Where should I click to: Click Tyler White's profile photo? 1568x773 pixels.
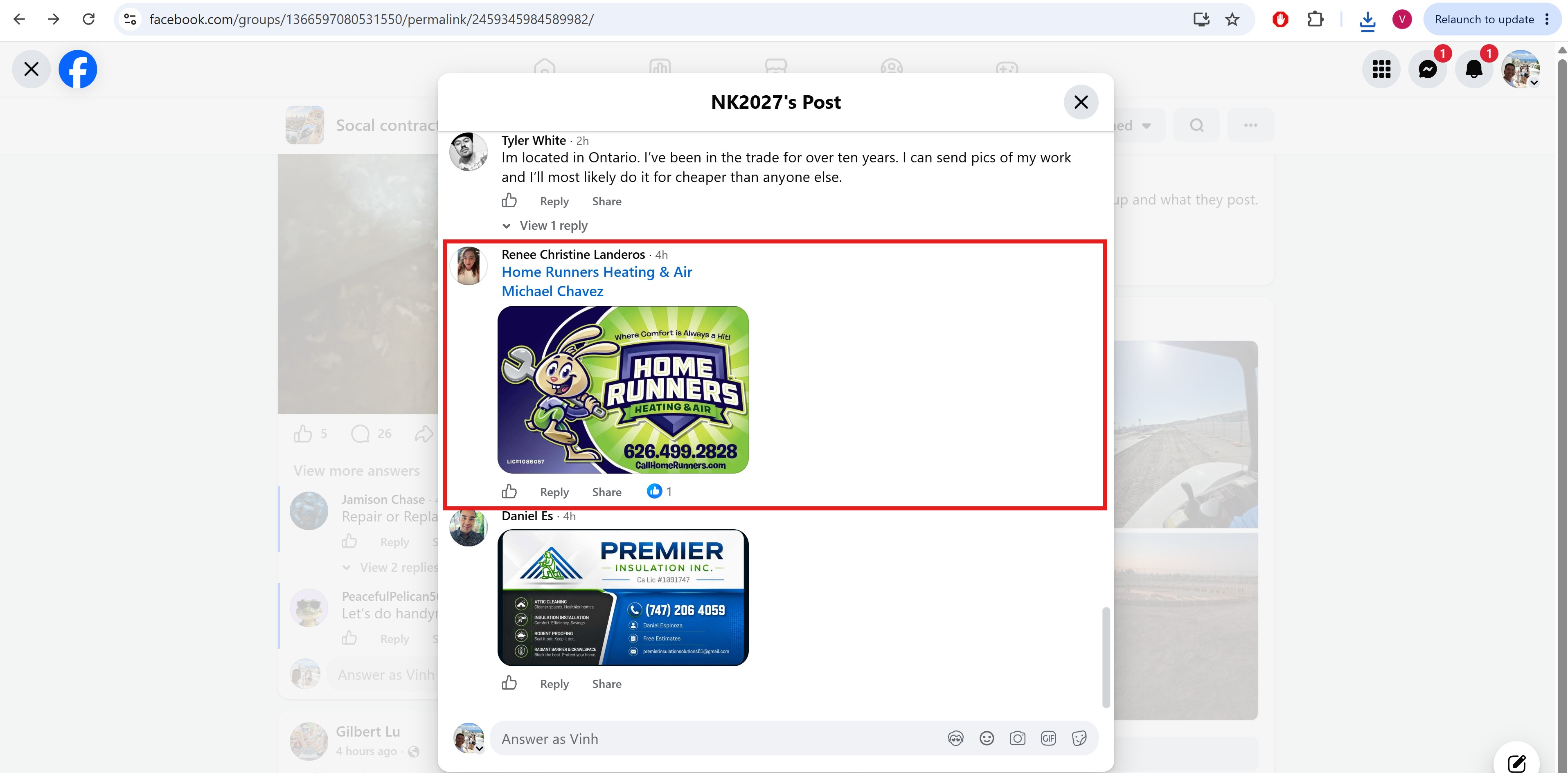tap(468, 152)
